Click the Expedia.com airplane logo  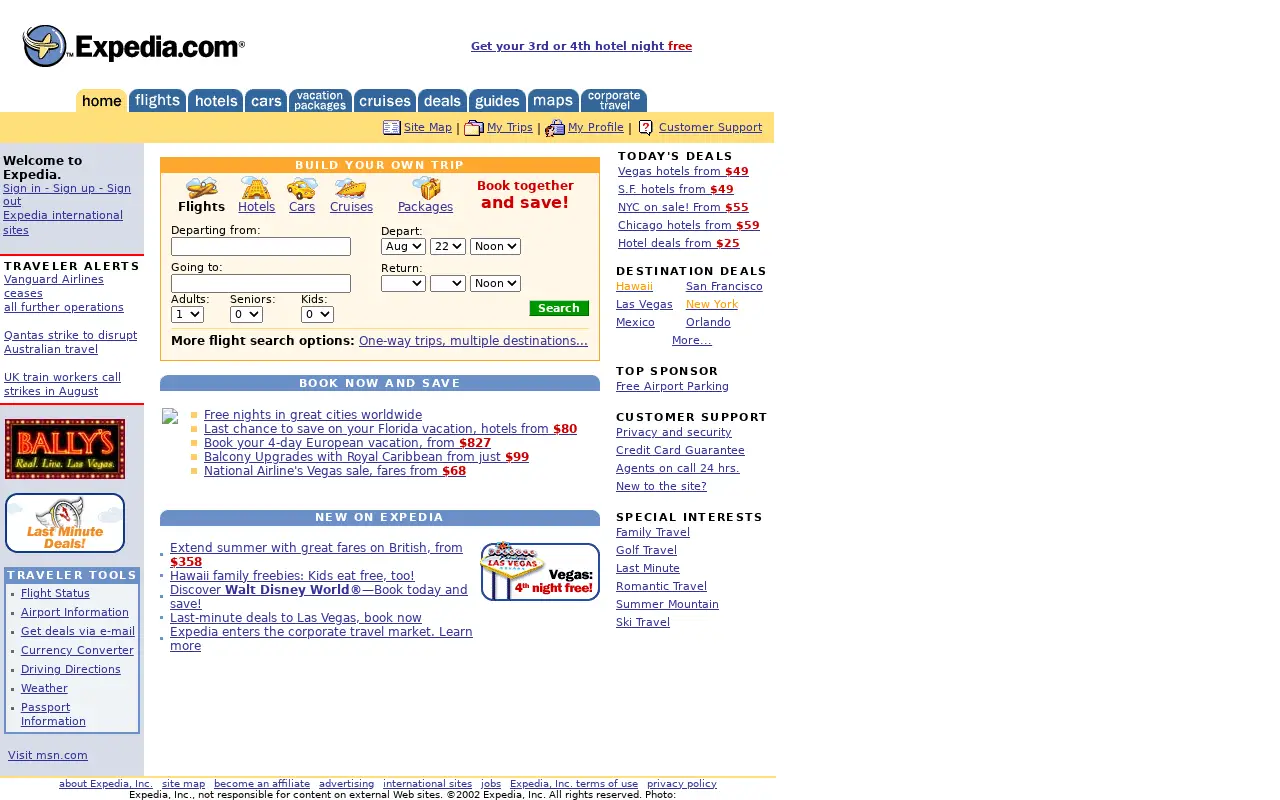[134, 46]
